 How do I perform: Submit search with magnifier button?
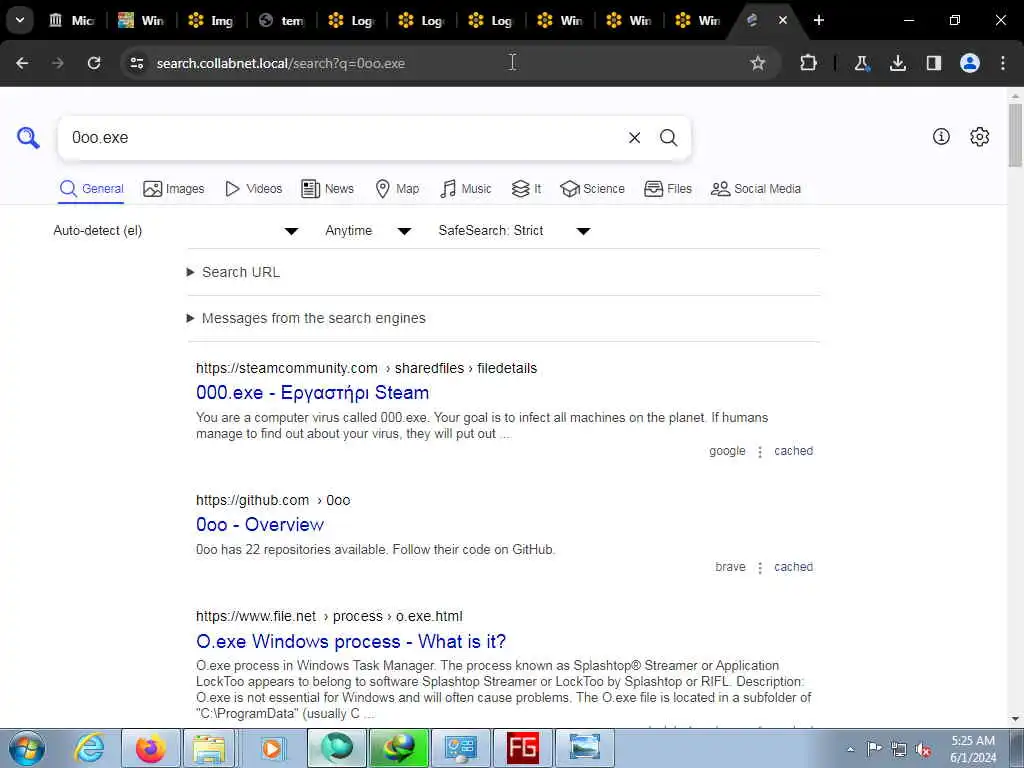[668, 138]
